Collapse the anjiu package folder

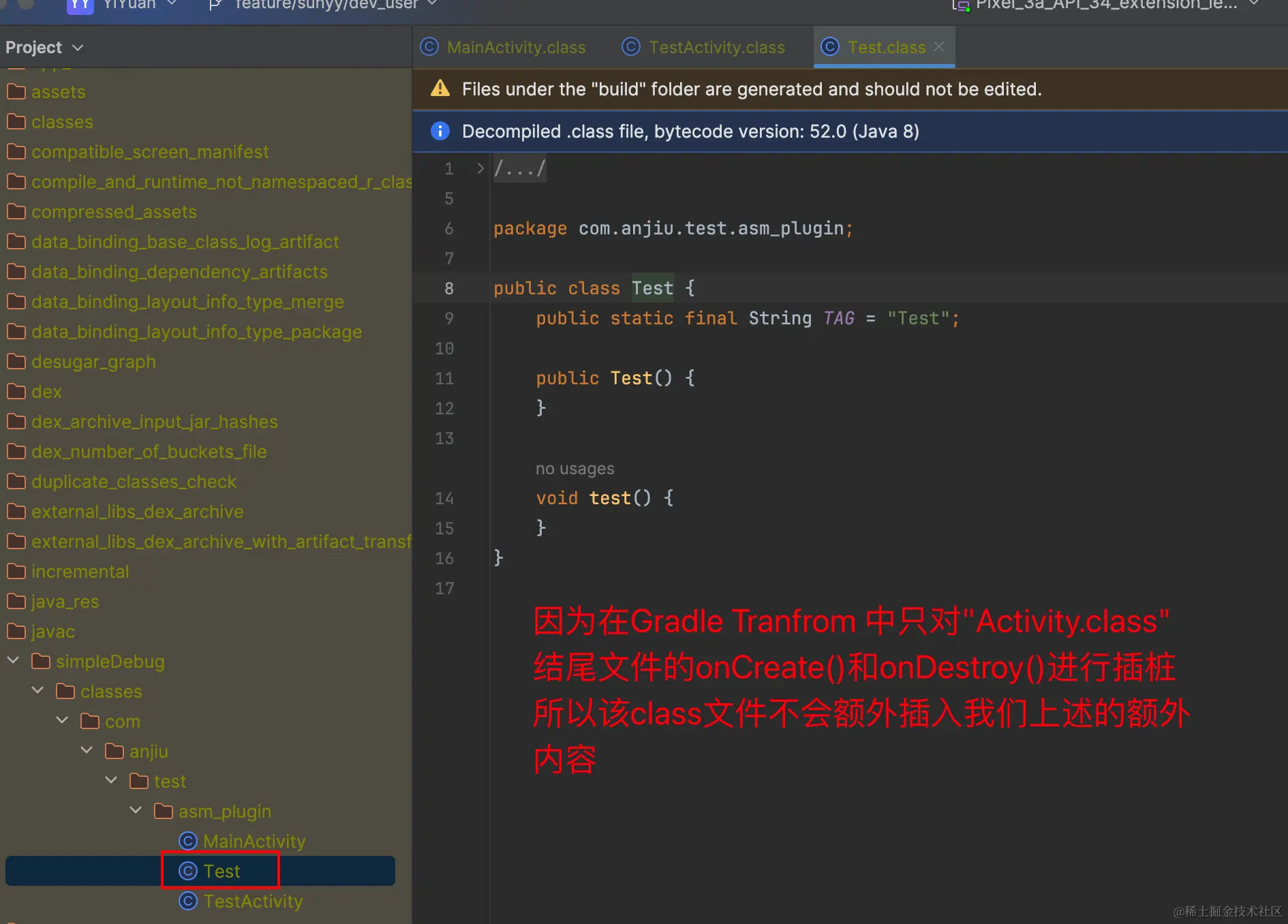(x=87, y=750)
